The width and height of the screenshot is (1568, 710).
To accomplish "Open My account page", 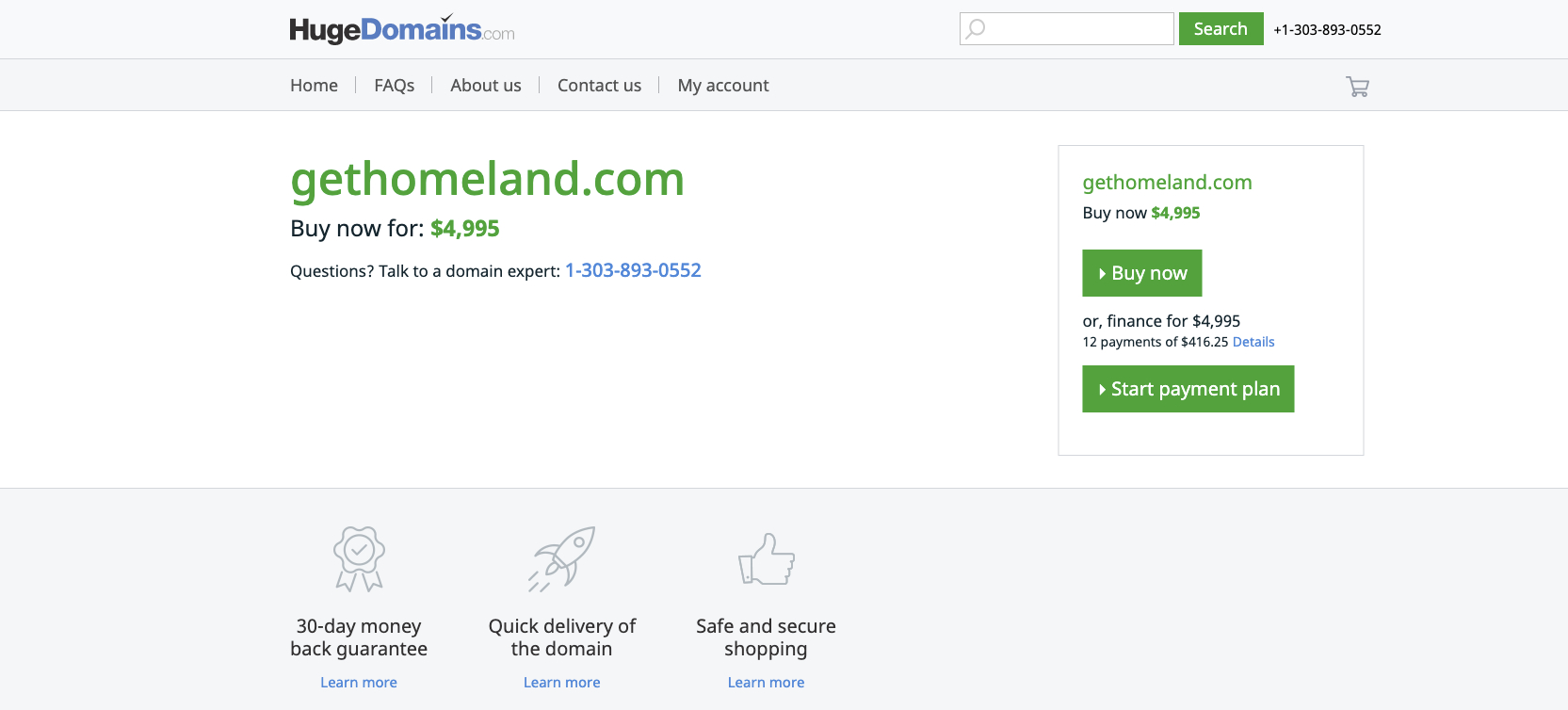I will point(723,86).
